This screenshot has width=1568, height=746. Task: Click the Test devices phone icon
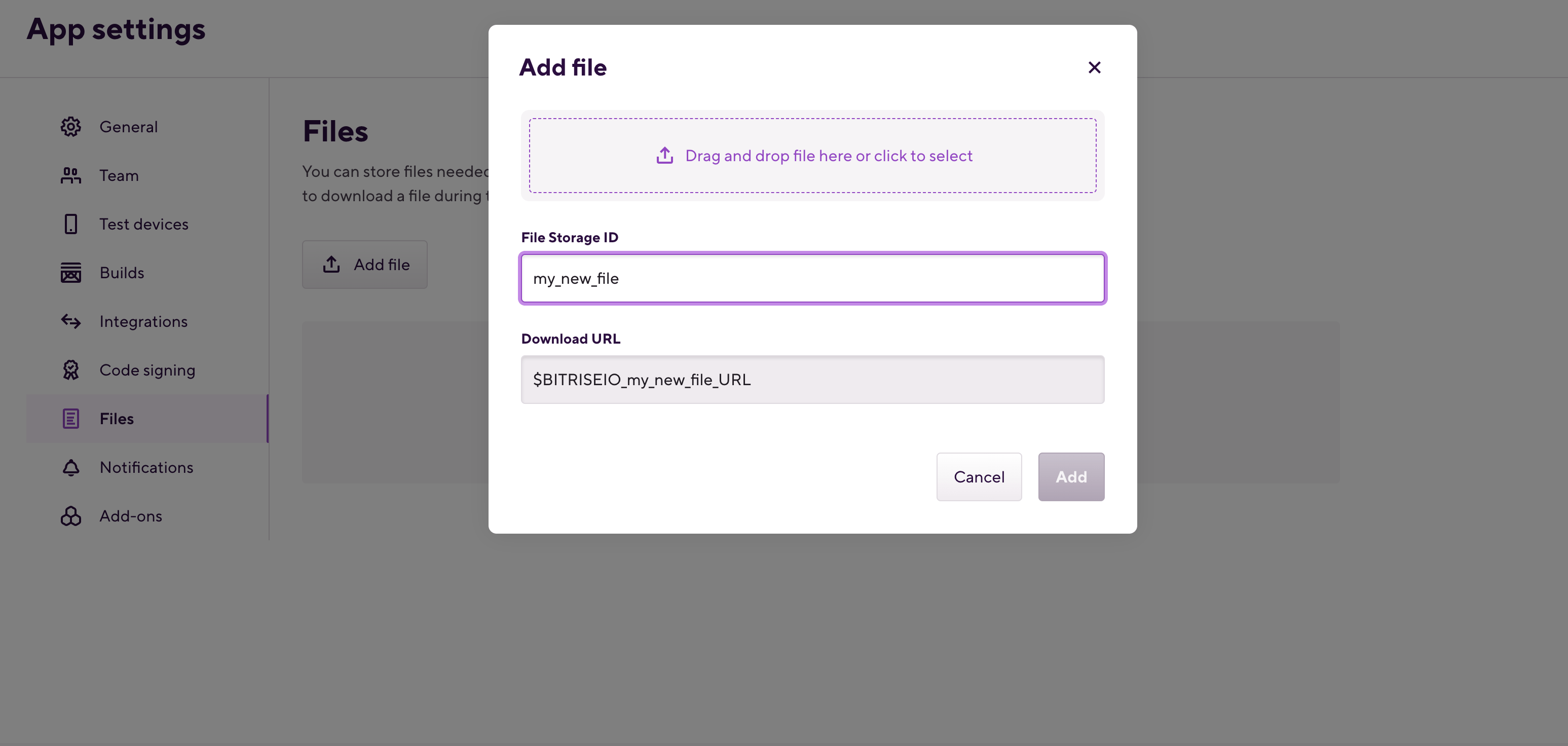coord(70,224)
